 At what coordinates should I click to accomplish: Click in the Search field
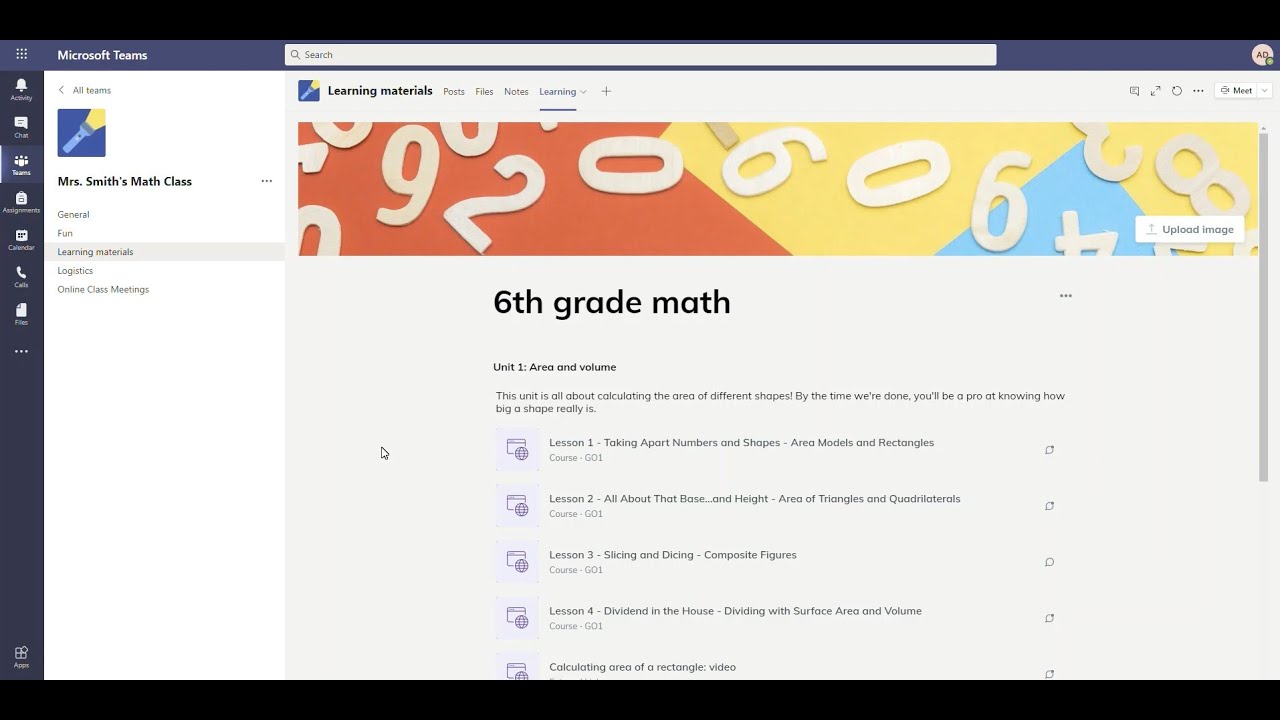coord(640,55)
